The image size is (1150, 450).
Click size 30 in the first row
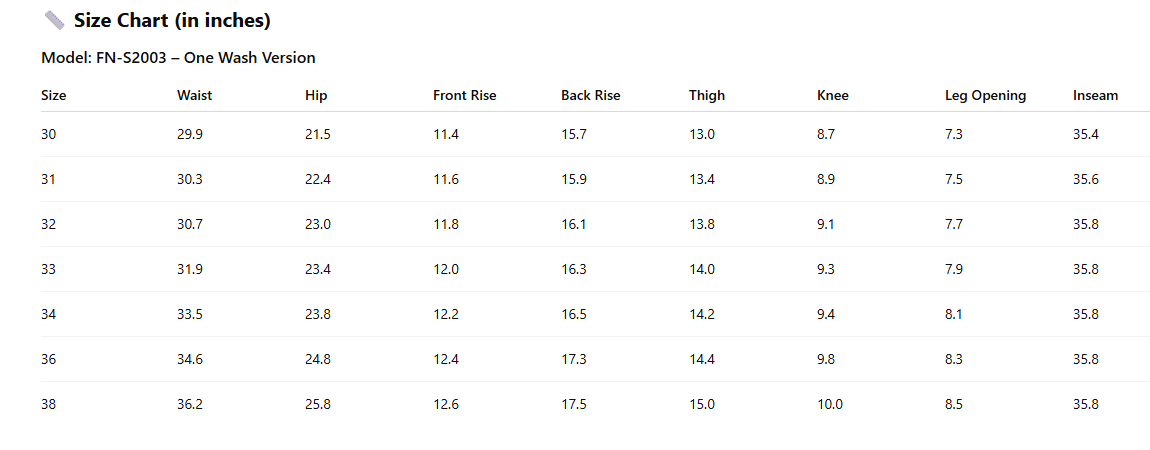click(48, 134)
